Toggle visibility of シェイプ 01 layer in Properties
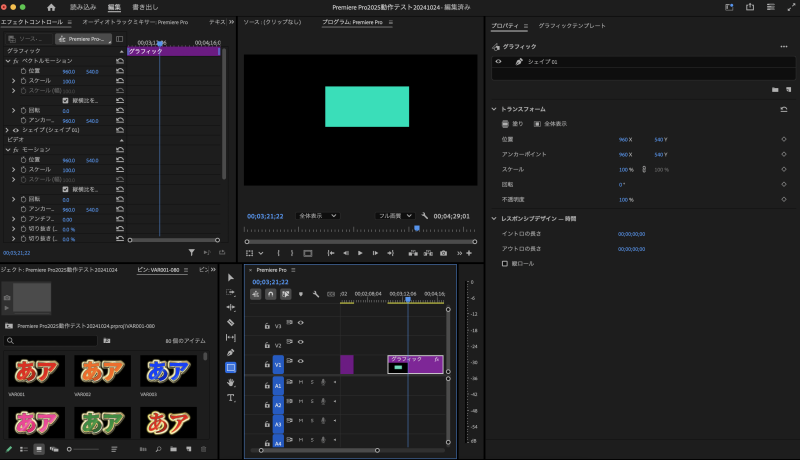800x460 pixels. pos(498,61)
